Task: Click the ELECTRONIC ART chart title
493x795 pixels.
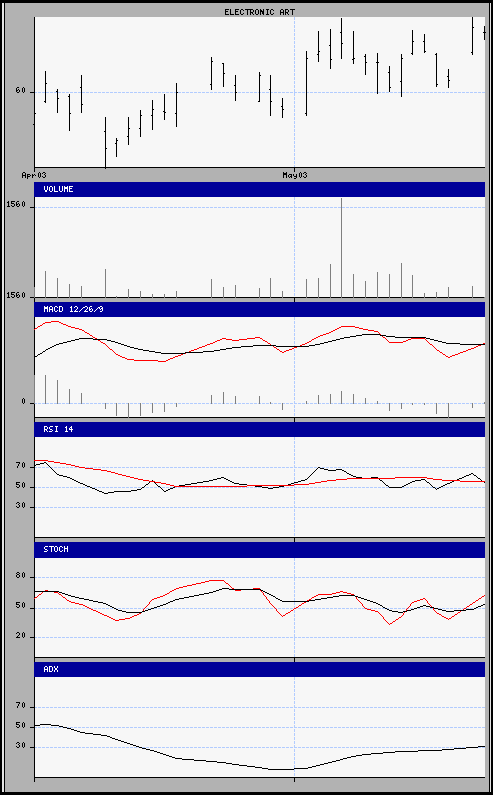Action: pos(259,12)
